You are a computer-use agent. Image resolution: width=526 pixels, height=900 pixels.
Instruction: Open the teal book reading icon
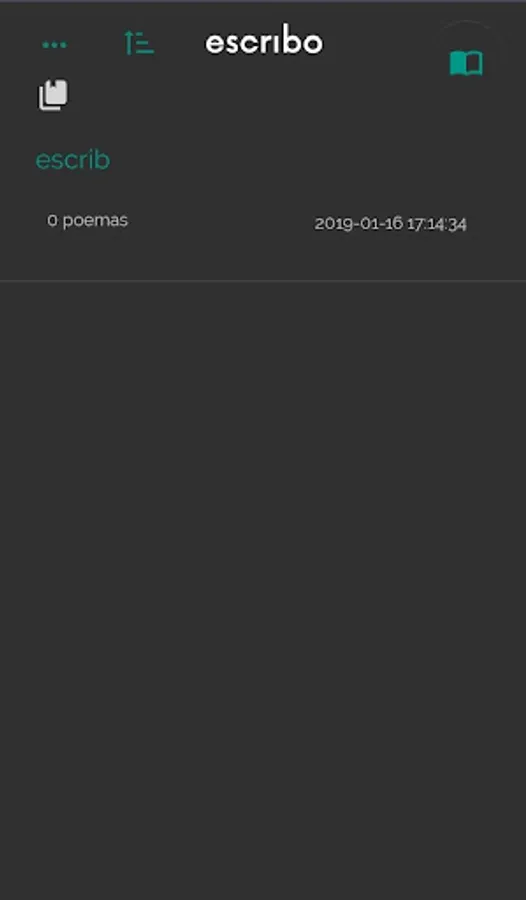[466, 63]
